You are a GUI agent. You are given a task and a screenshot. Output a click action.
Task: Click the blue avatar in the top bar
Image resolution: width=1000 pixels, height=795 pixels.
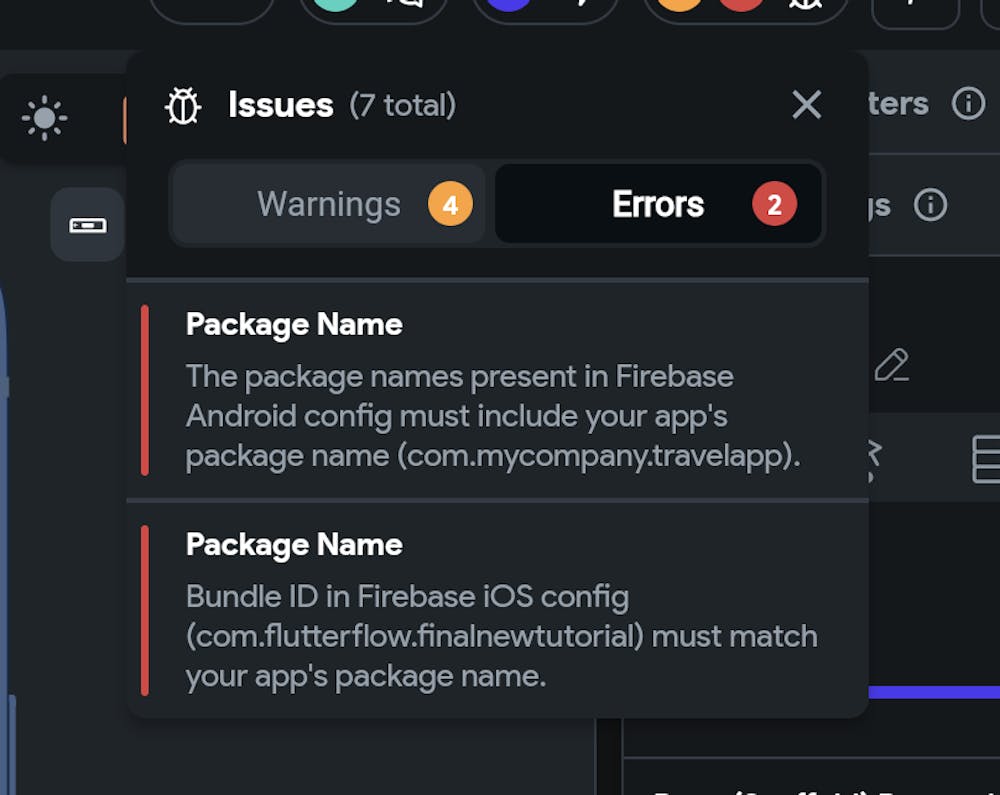pyautogui.click(x=508, y=4)
